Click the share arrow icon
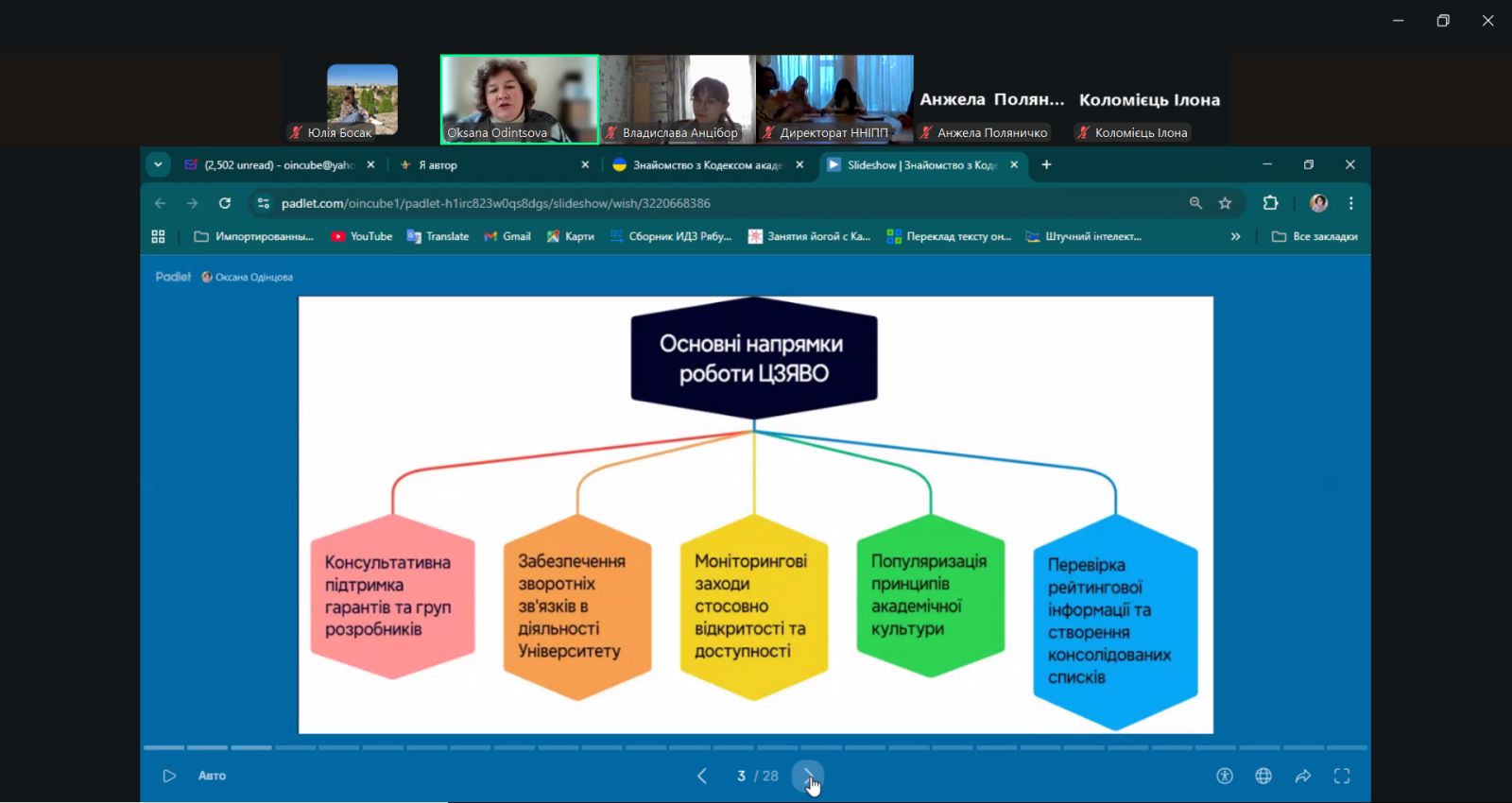The image size is (1512, 803). pyautogui.click(x=1303, y=776)
